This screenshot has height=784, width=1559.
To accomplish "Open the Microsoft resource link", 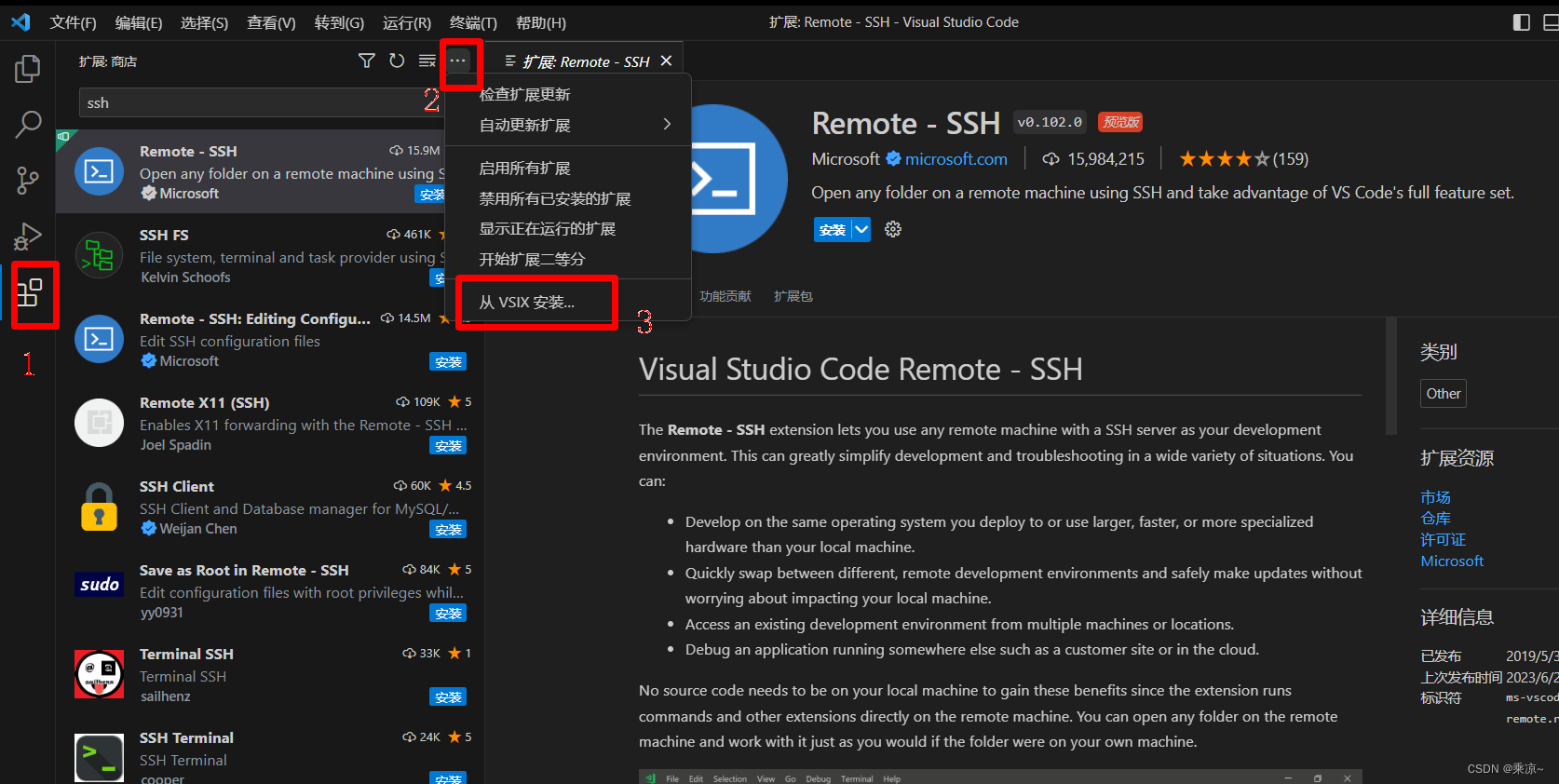I will click(x=1452, y=561).
